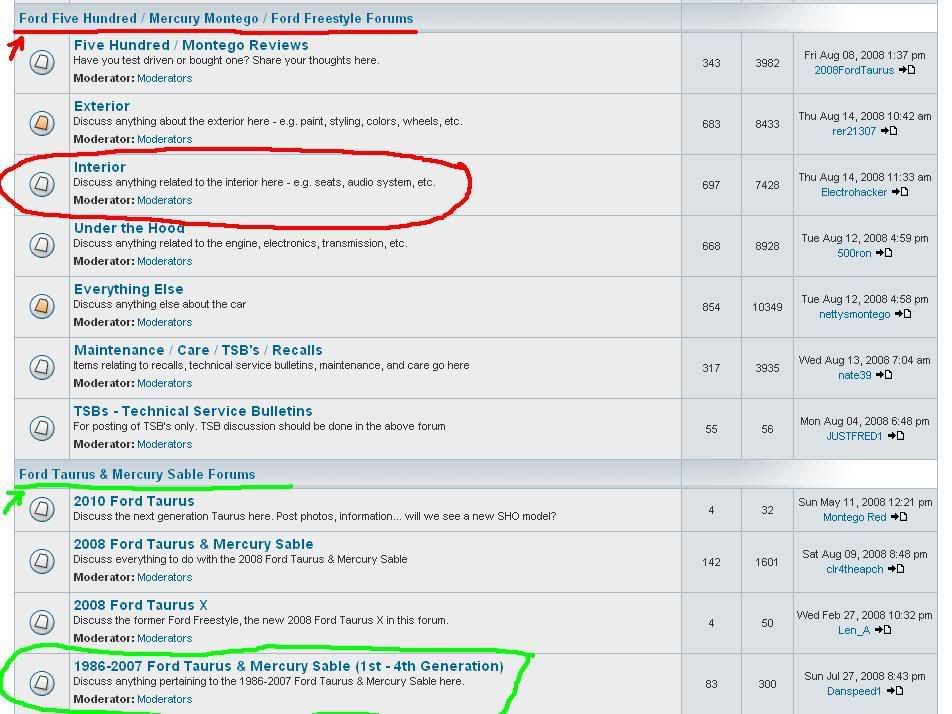The image size is (952, 714).
Task: Open user profile rer21307
Action: (854, 131)
